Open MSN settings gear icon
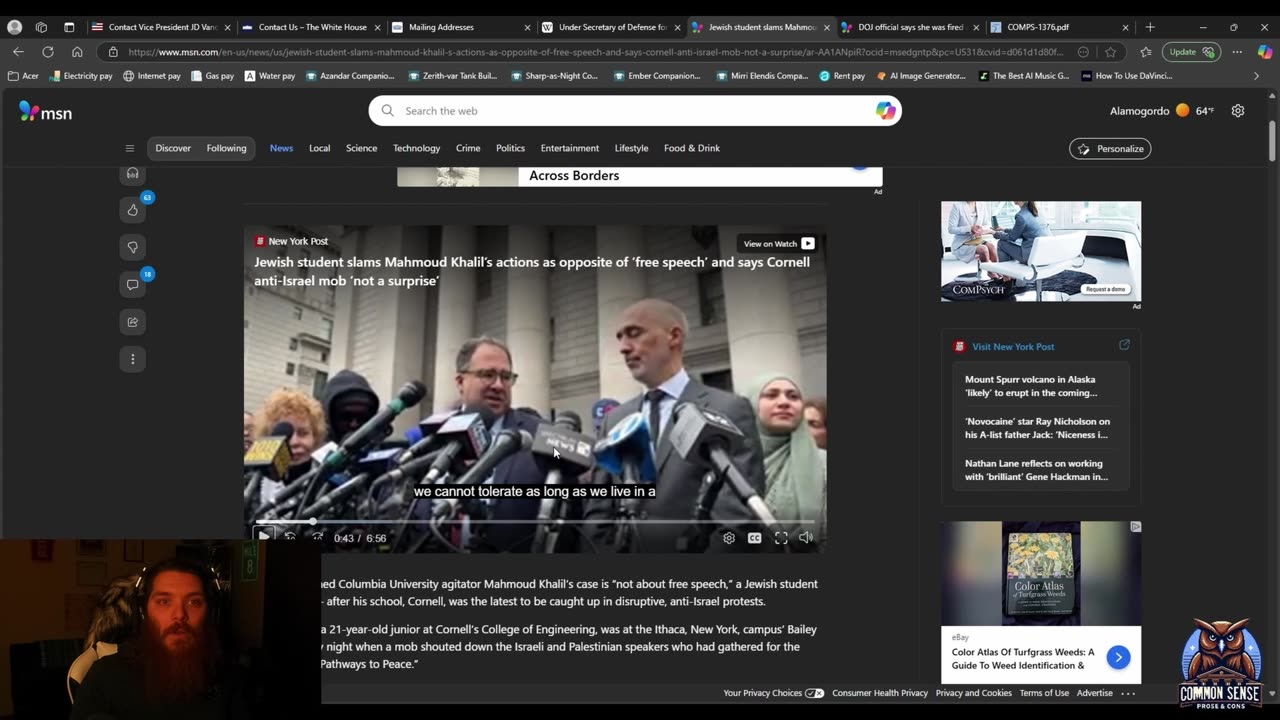The image size is (1280, 720). [1238, 111]
